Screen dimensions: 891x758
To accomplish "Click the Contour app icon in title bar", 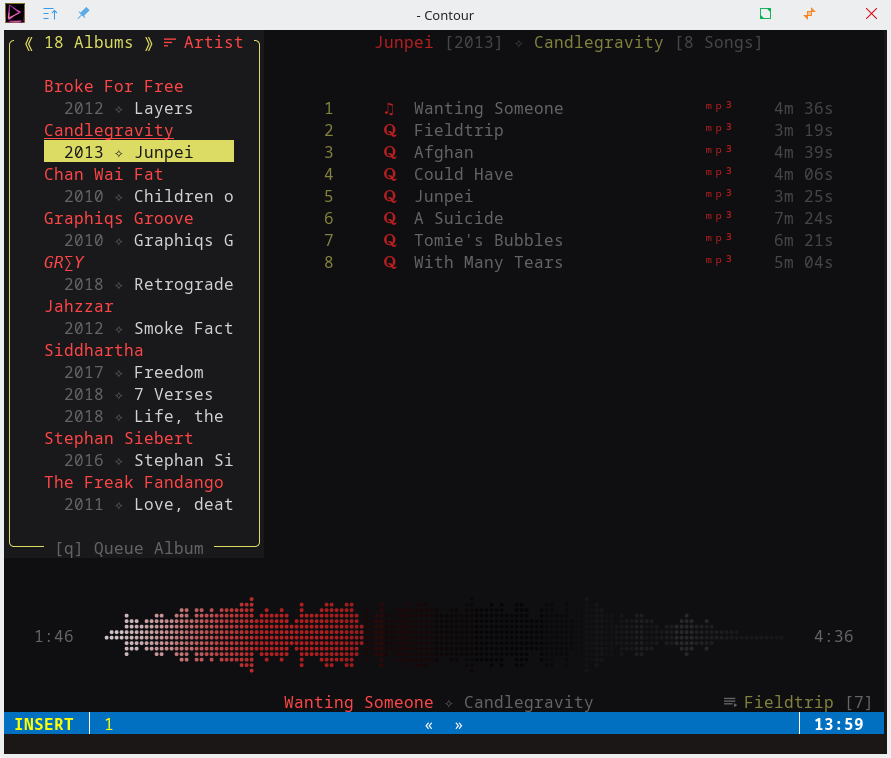I will (x=16, y=14).
